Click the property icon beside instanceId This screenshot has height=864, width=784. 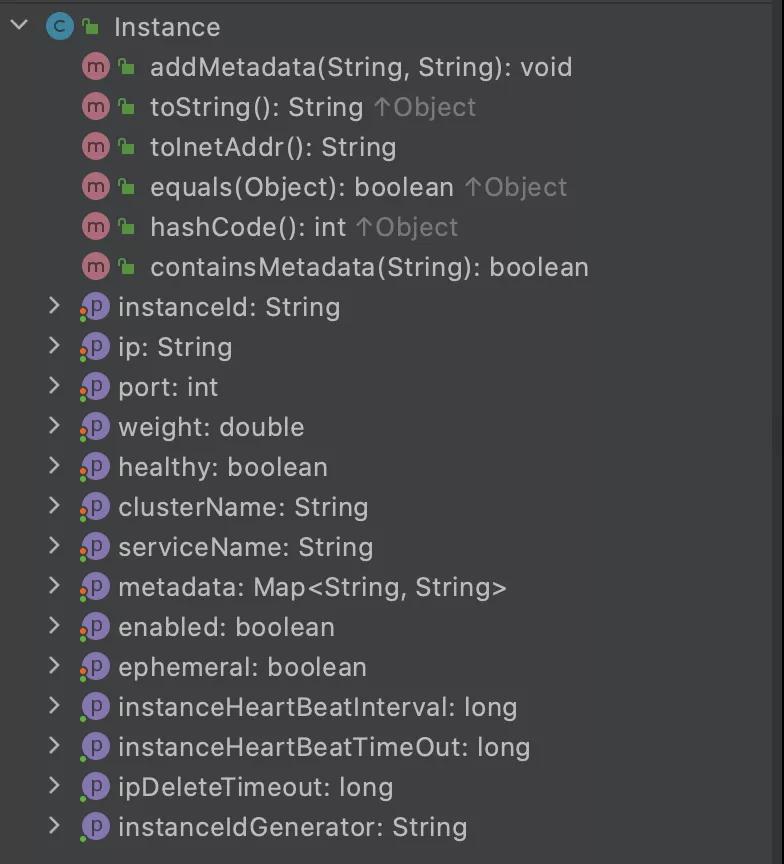coord(94,307)
